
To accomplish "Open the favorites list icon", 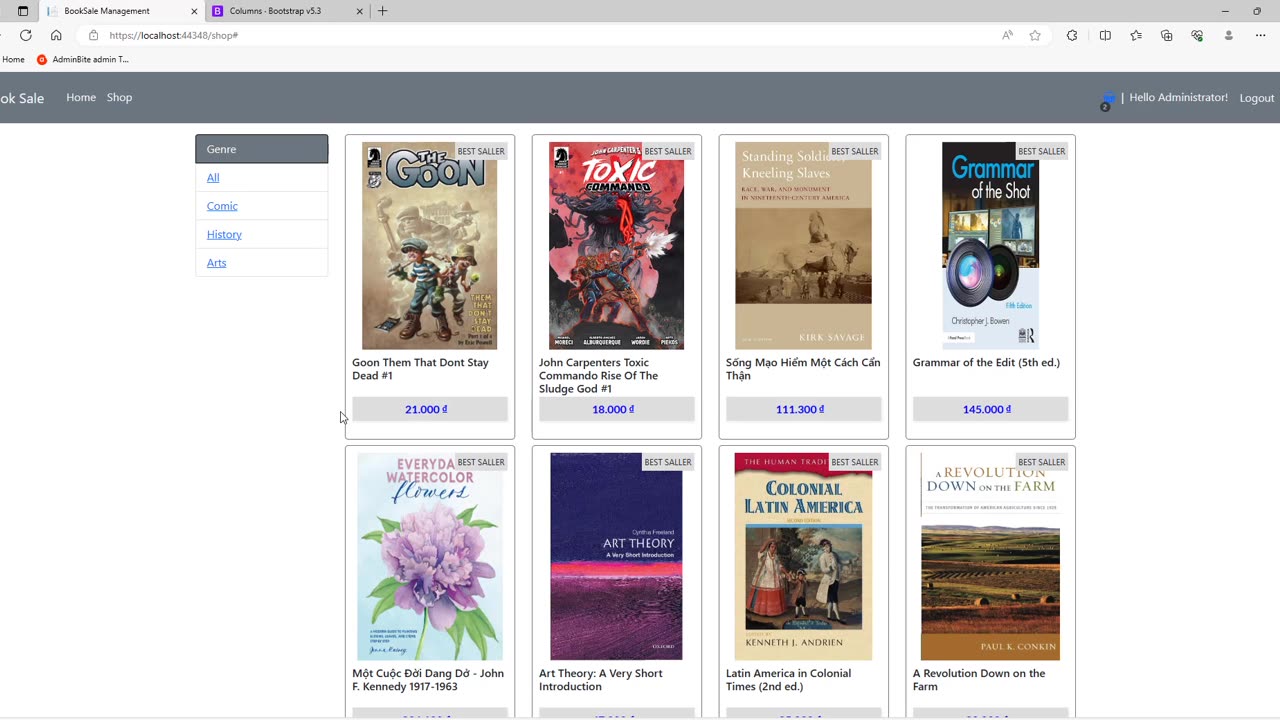I will click(1136, 35).
